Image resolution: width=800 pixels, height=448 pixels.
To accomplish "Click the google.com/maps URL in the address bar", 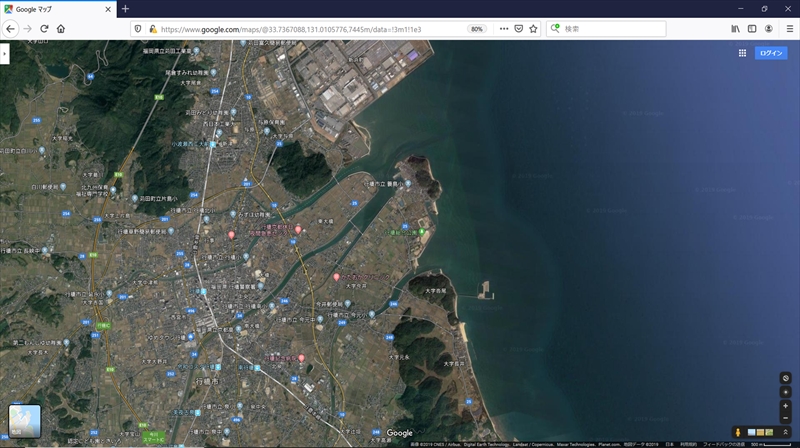I will 291,30.
